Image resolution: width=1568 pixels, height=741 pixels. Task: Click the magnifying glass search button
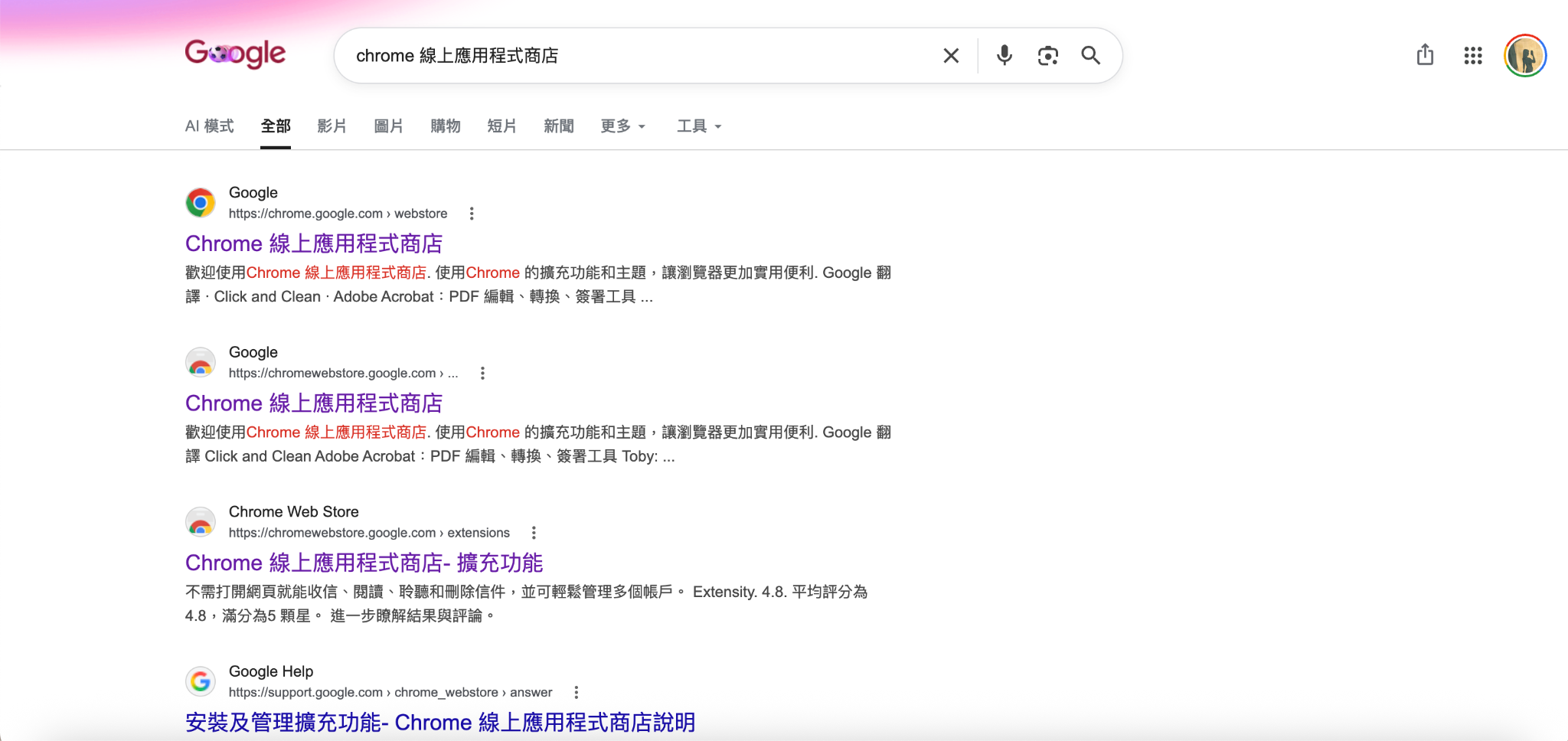tap(1090, 55)
